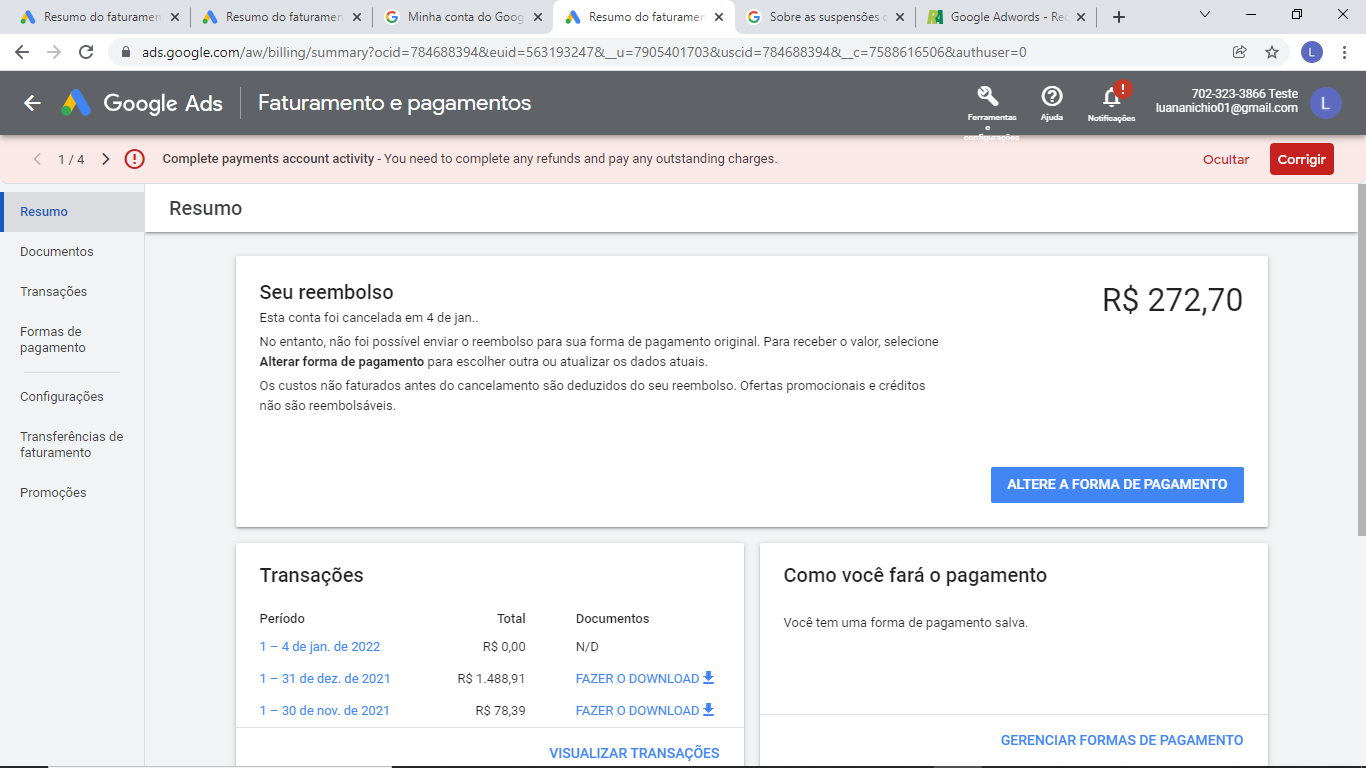Click the R$ 1.488,91 total value
Screen dimensions: 1366x768
(491, 679)
